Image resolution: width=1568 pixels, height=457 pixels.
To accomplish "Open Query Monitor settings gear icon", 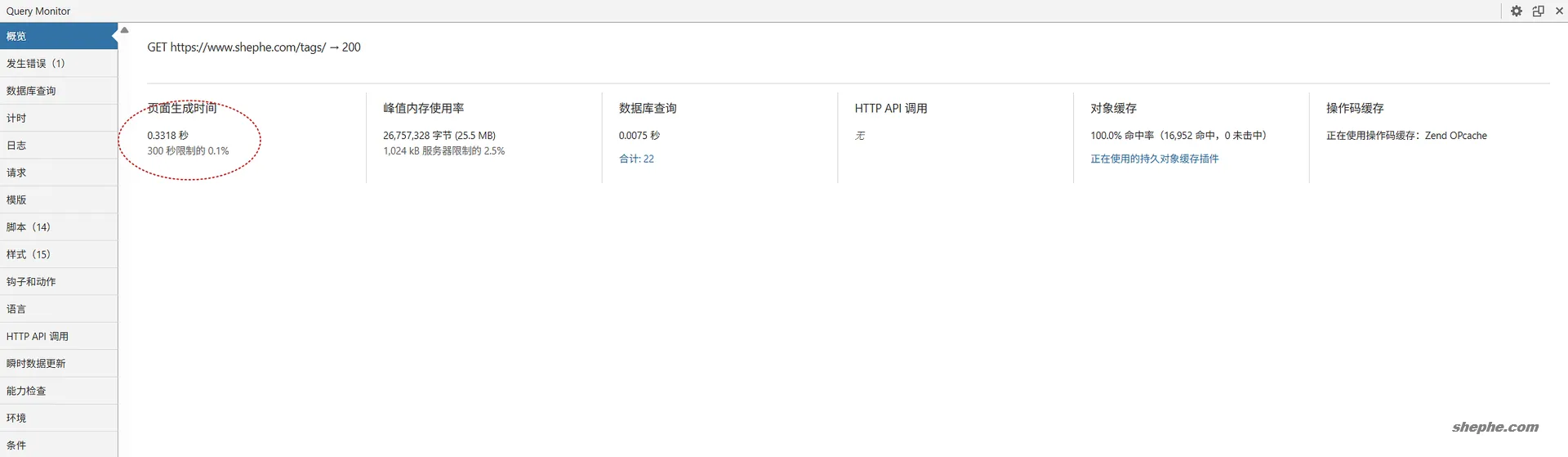I will pos(1516,11).
